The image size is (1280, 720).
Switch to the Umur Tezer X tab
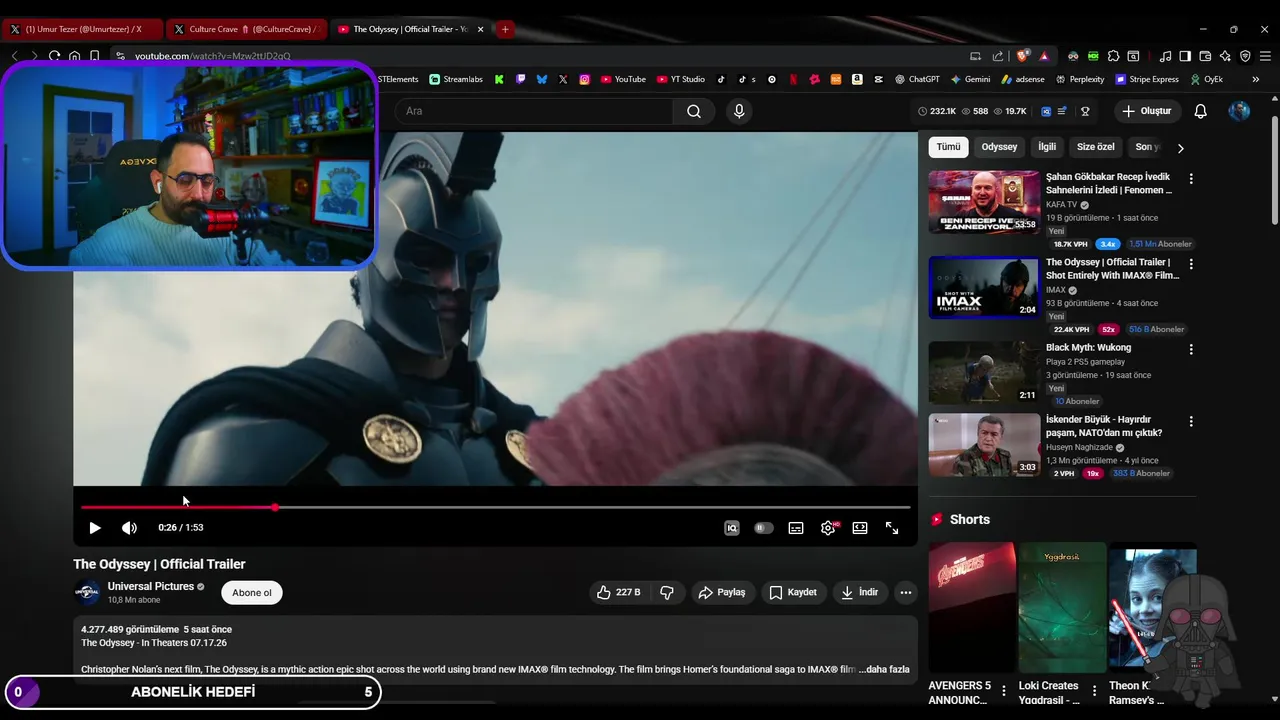point(80,29)
